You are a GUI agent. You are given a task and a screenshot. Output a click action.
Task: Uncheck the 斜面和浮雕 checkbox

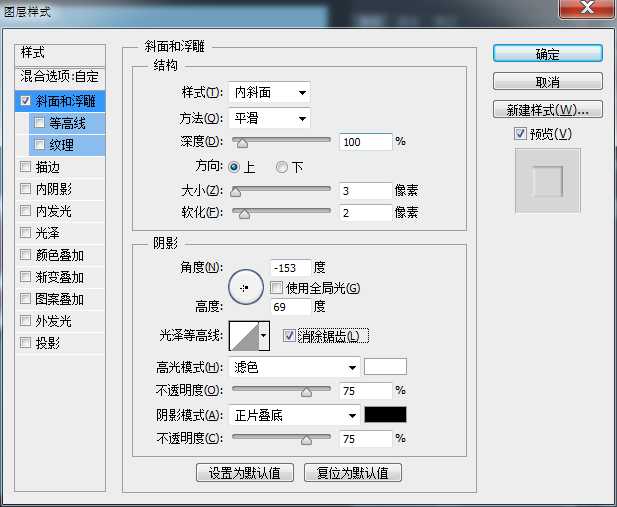click(26, 101)
